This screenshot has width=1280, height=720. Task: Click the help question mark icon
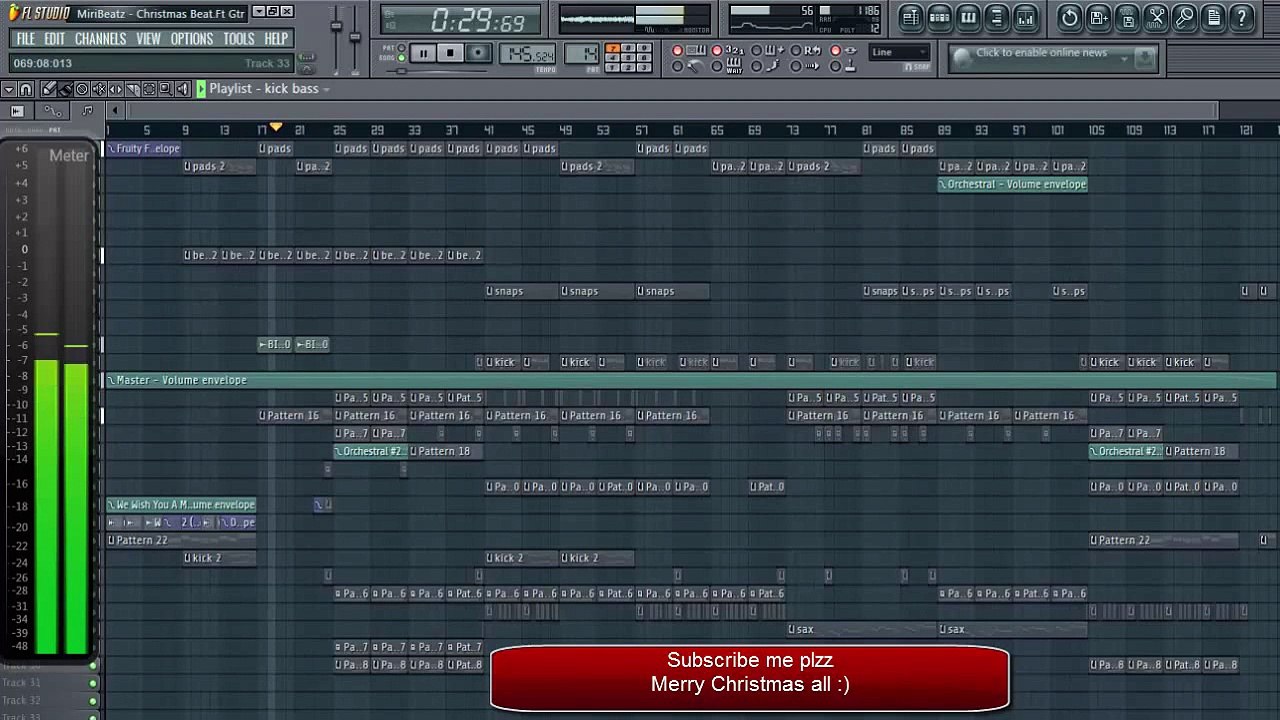1242,17
